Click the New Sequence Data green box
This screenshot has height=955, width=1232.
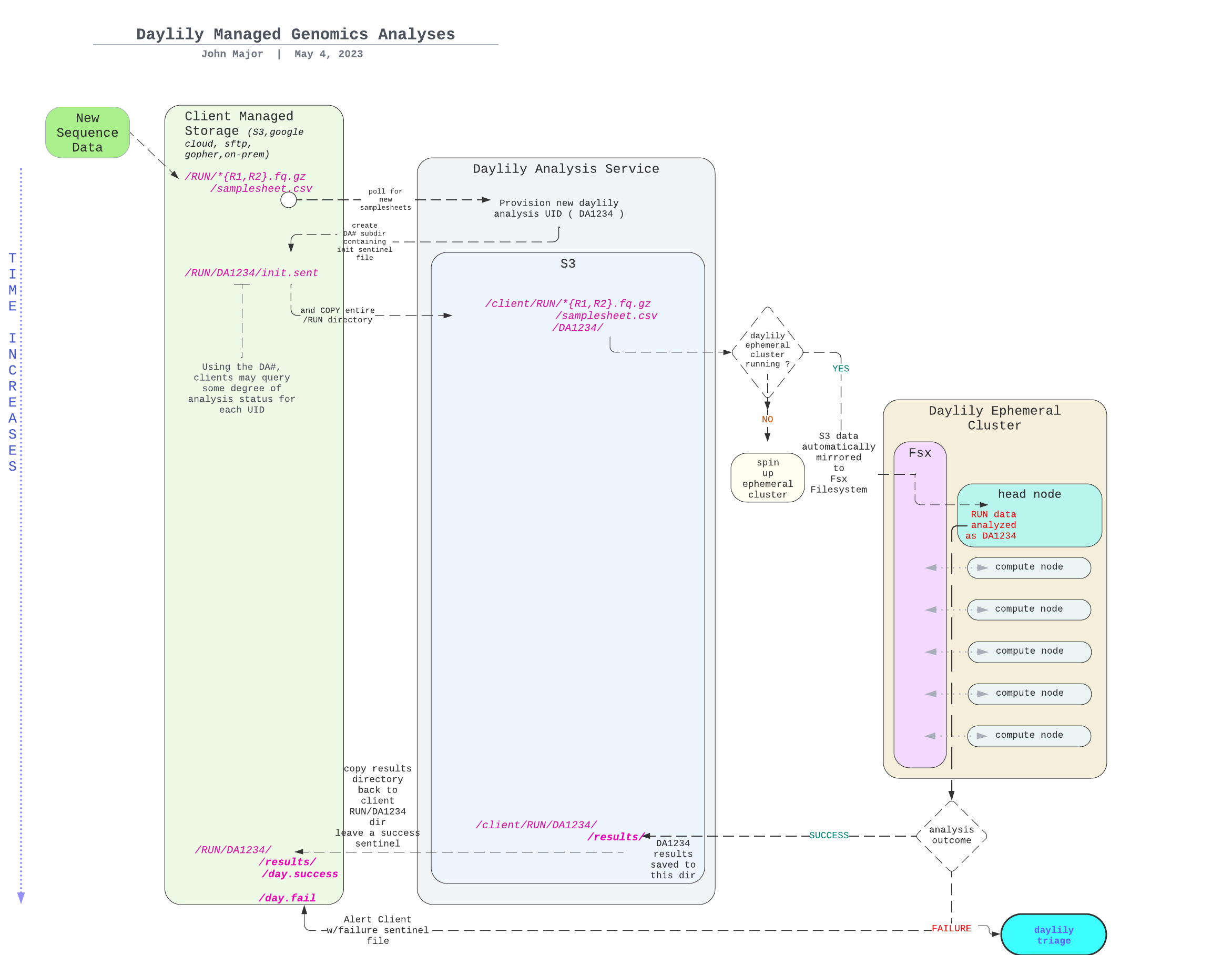[87, 133]
